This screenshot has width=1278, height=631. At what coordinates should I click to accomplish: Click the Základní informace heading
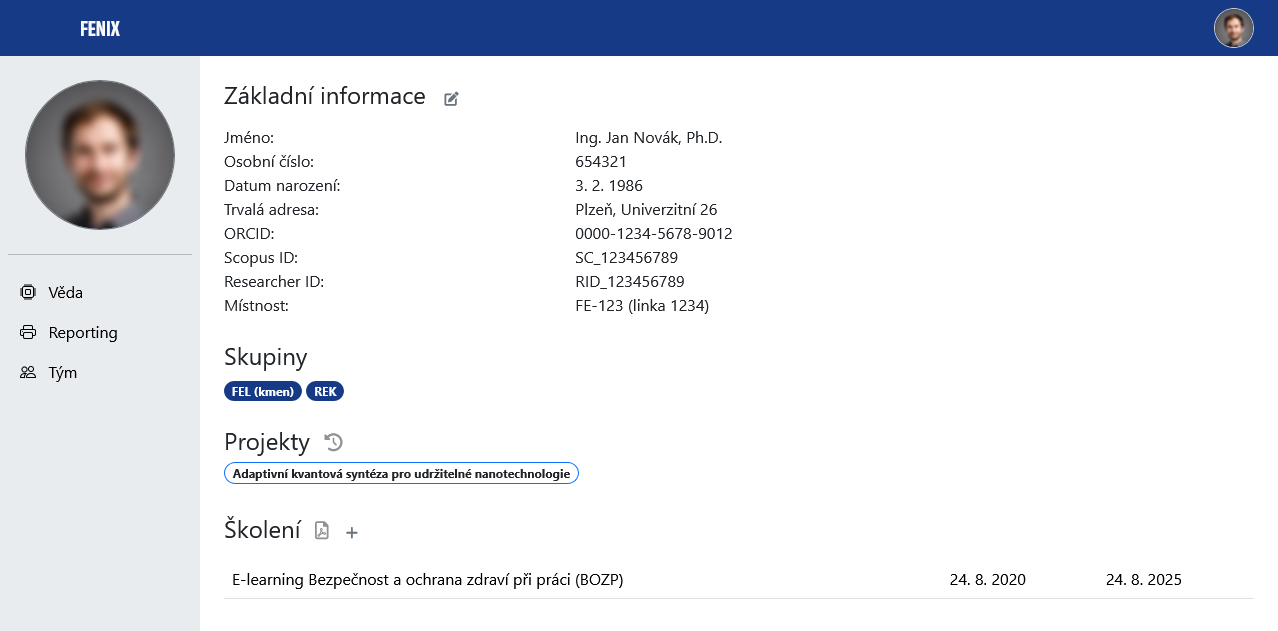click(x=325, y=97)
